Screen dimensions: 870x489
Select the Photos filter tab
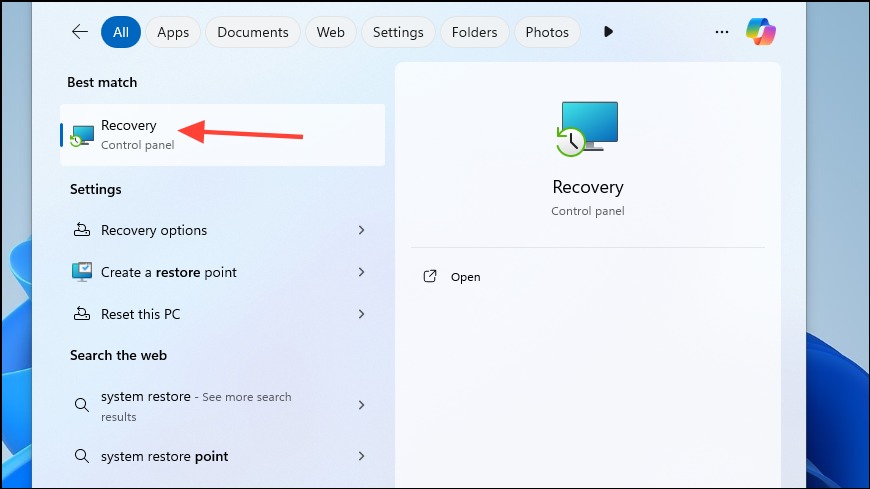pos(547,32)
